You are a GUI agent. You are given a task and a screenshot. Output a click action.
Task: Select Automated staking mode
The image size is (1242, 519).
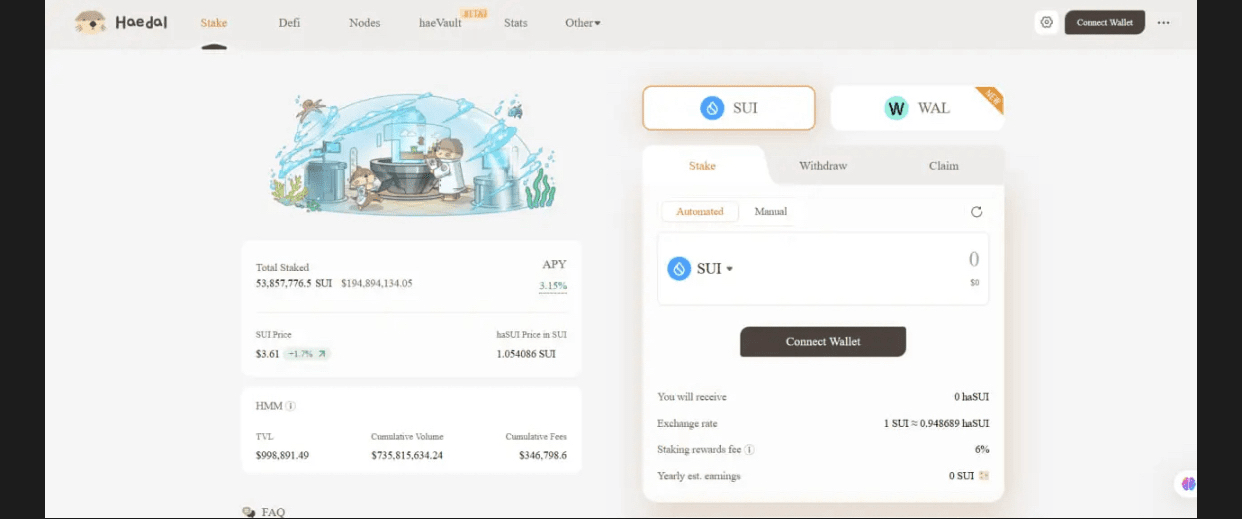click(700, 211)
